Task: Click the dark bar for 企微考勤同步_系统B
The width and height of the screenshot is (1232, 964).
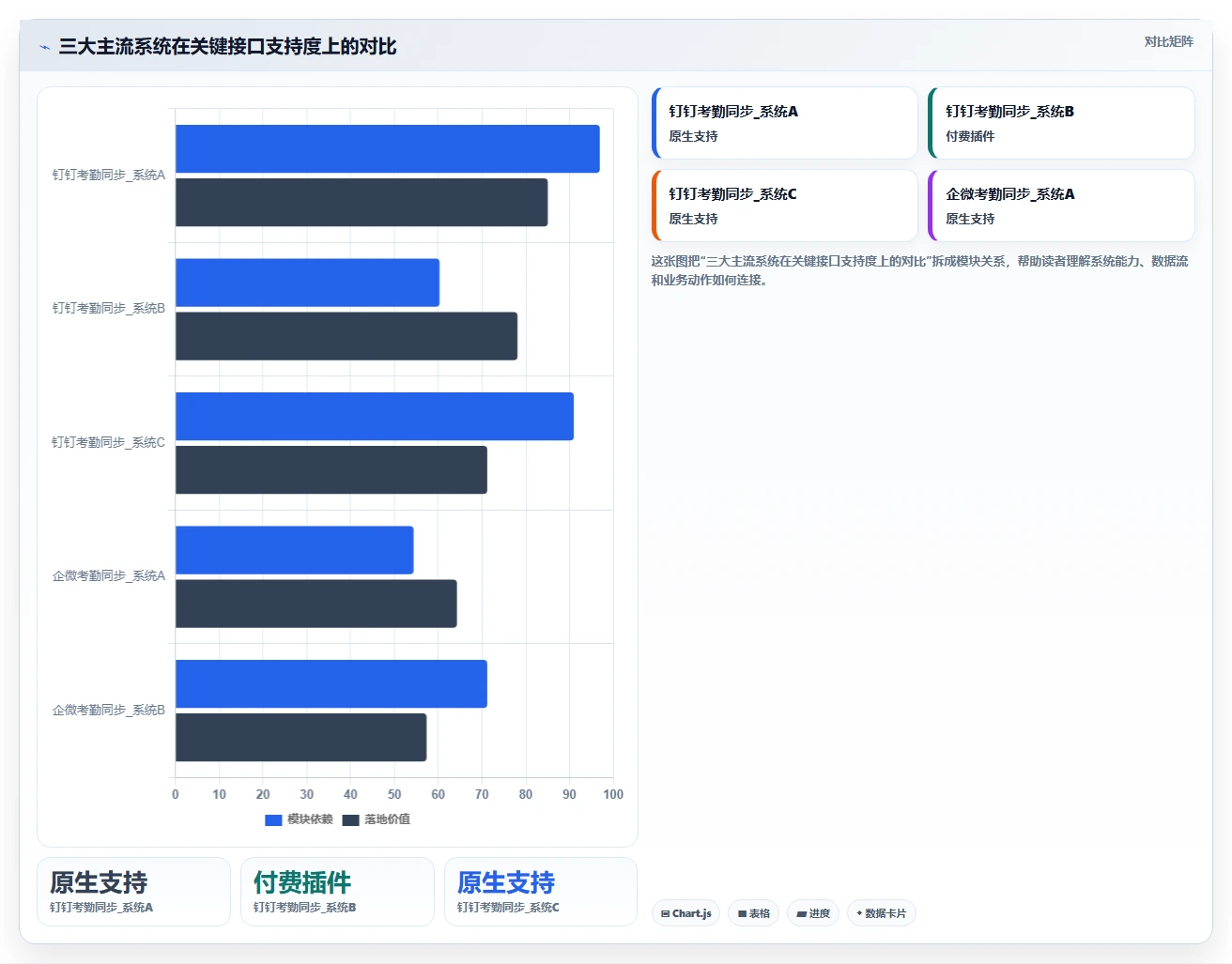Action: pos(300,737)
